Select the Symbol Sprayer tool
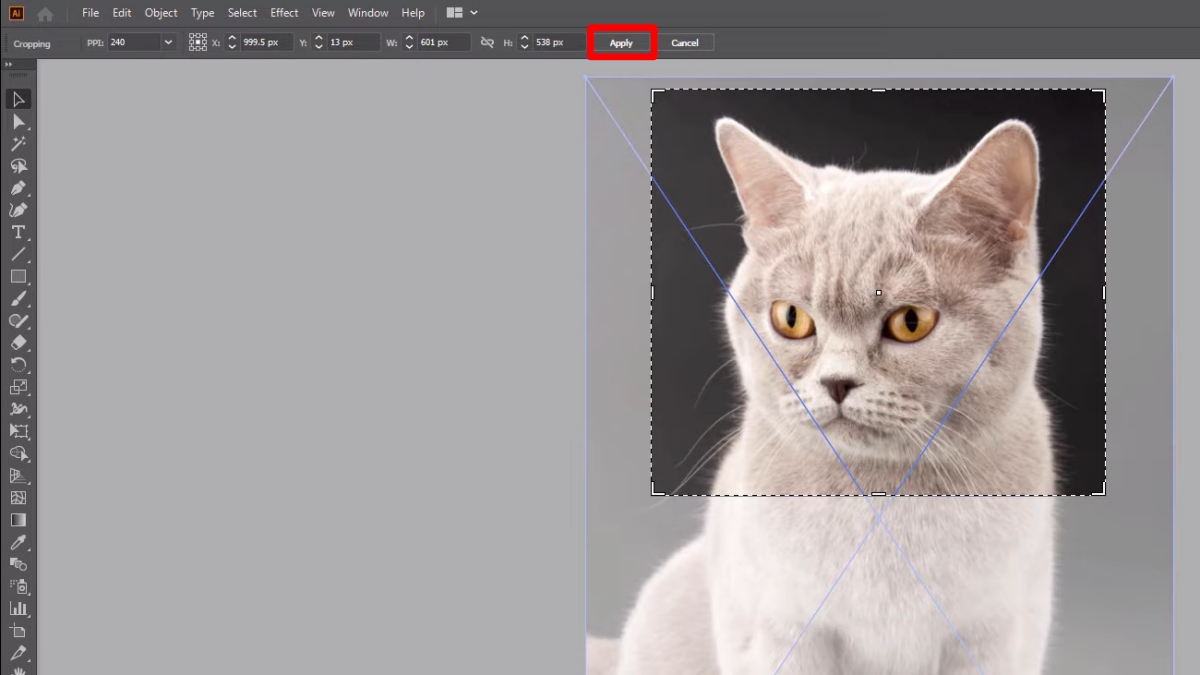The image size is (1200, 675). [18, 586]
